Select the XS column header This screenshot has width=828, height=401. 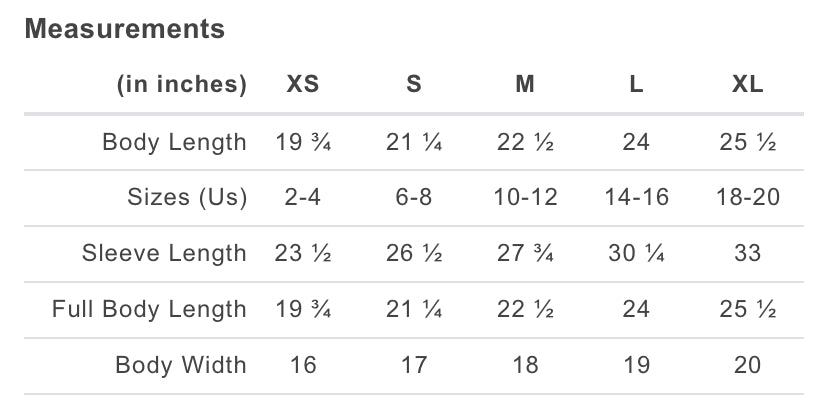click(303, 85)
